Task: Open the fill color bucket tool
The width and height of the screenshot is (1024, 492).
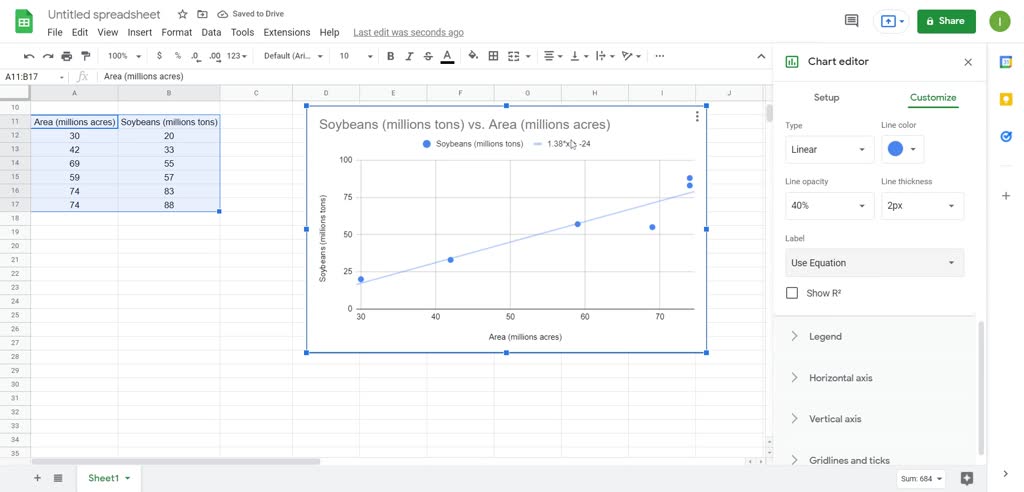Action: (473, 56)
